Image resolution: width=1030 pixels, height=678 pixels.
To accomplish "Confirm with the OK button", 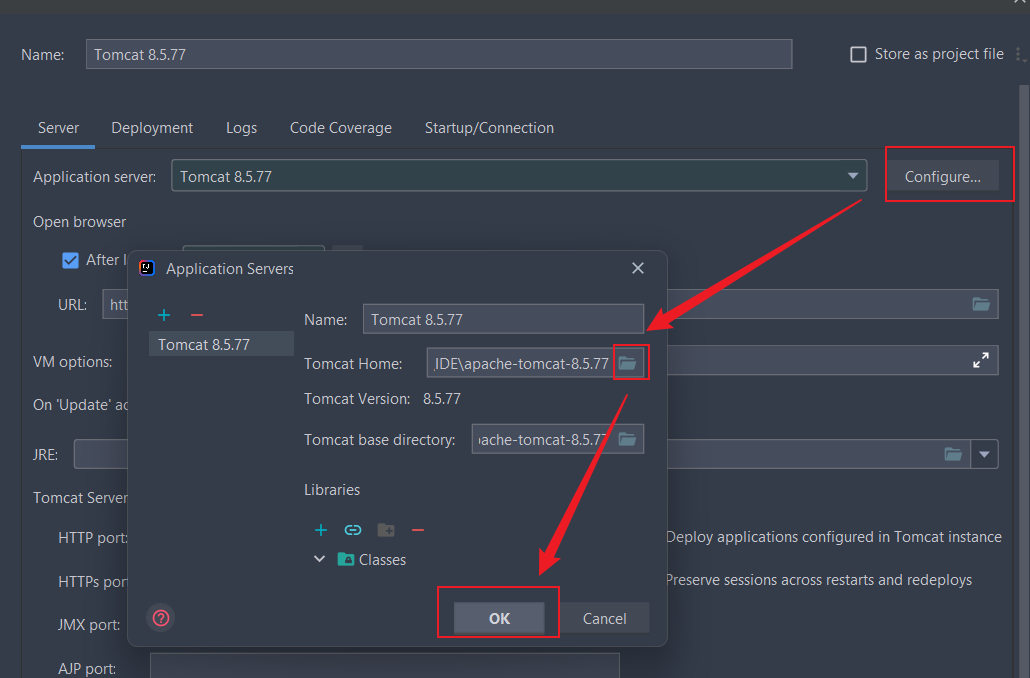I will coord(499,618).
